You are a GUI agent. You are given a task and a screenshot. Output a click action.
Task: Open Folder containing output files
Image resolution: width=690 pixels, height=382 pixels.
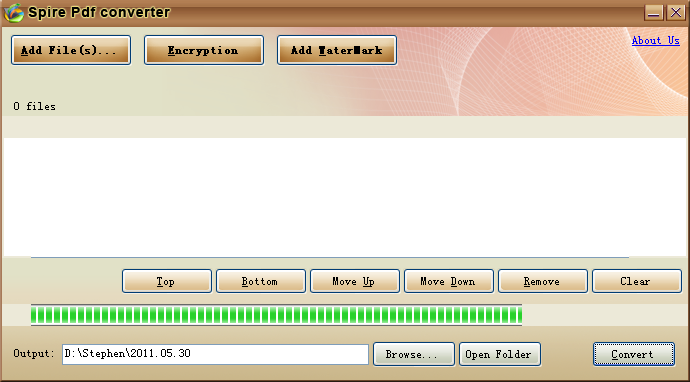click(500, 354)
